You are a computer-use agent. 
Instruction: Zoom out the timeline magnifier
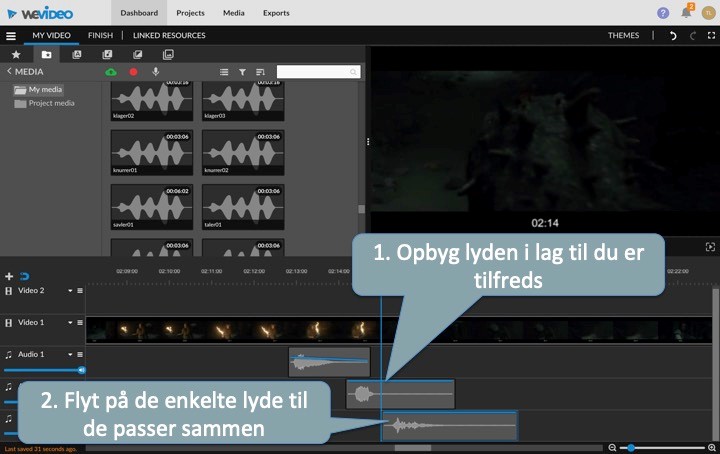612,448
